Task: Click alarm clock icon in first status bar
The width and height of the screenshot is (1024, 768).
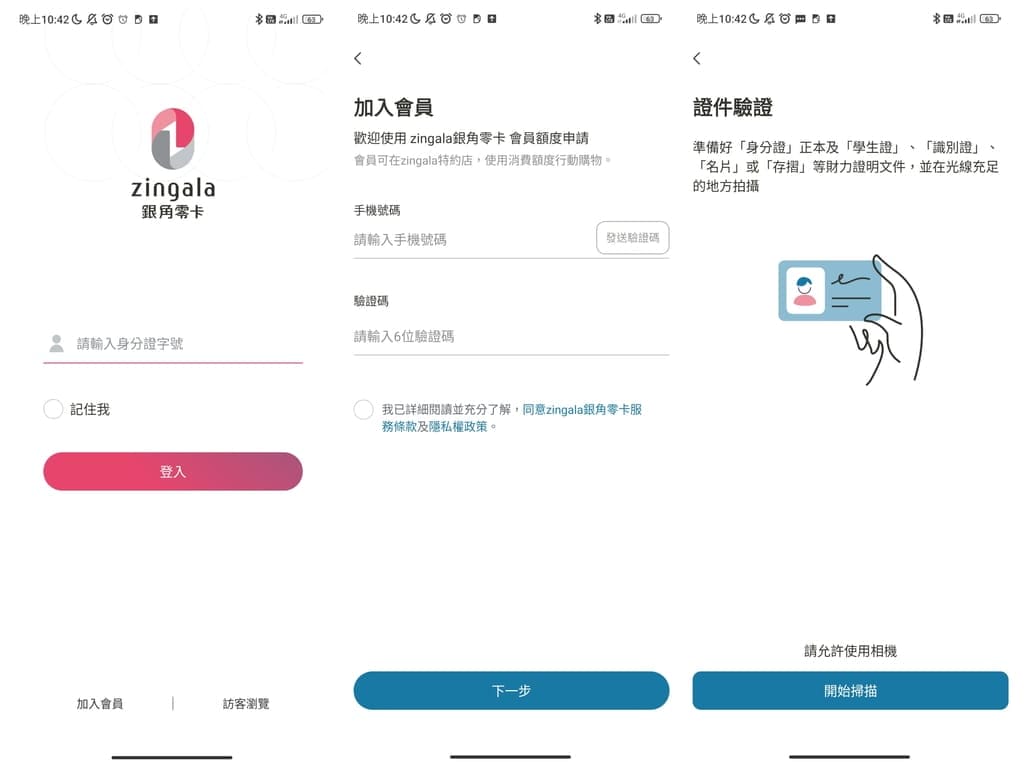Action: tap(107, 19)
